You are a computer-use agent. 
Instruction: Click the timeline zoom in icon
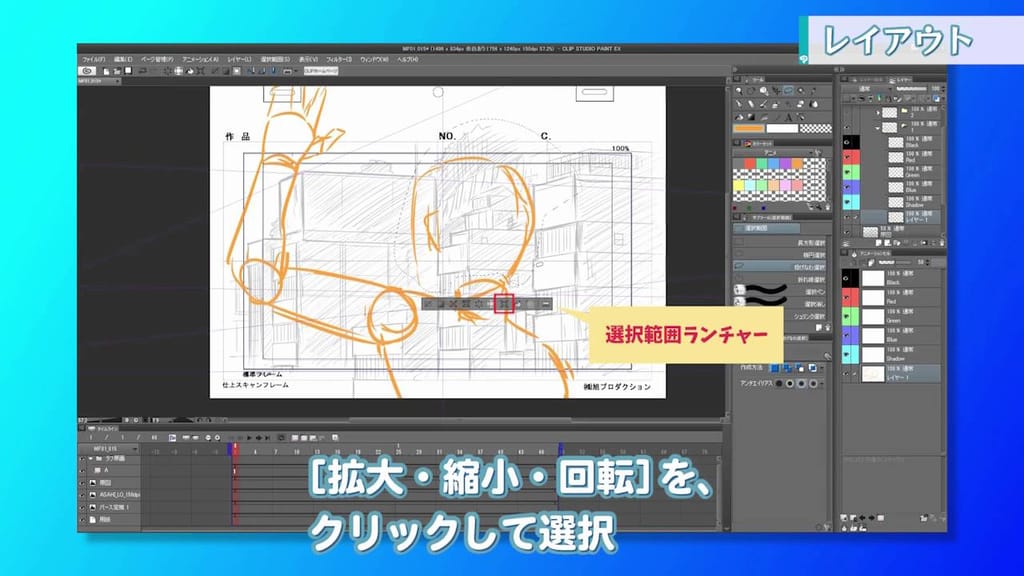click(x=217, y=438)
